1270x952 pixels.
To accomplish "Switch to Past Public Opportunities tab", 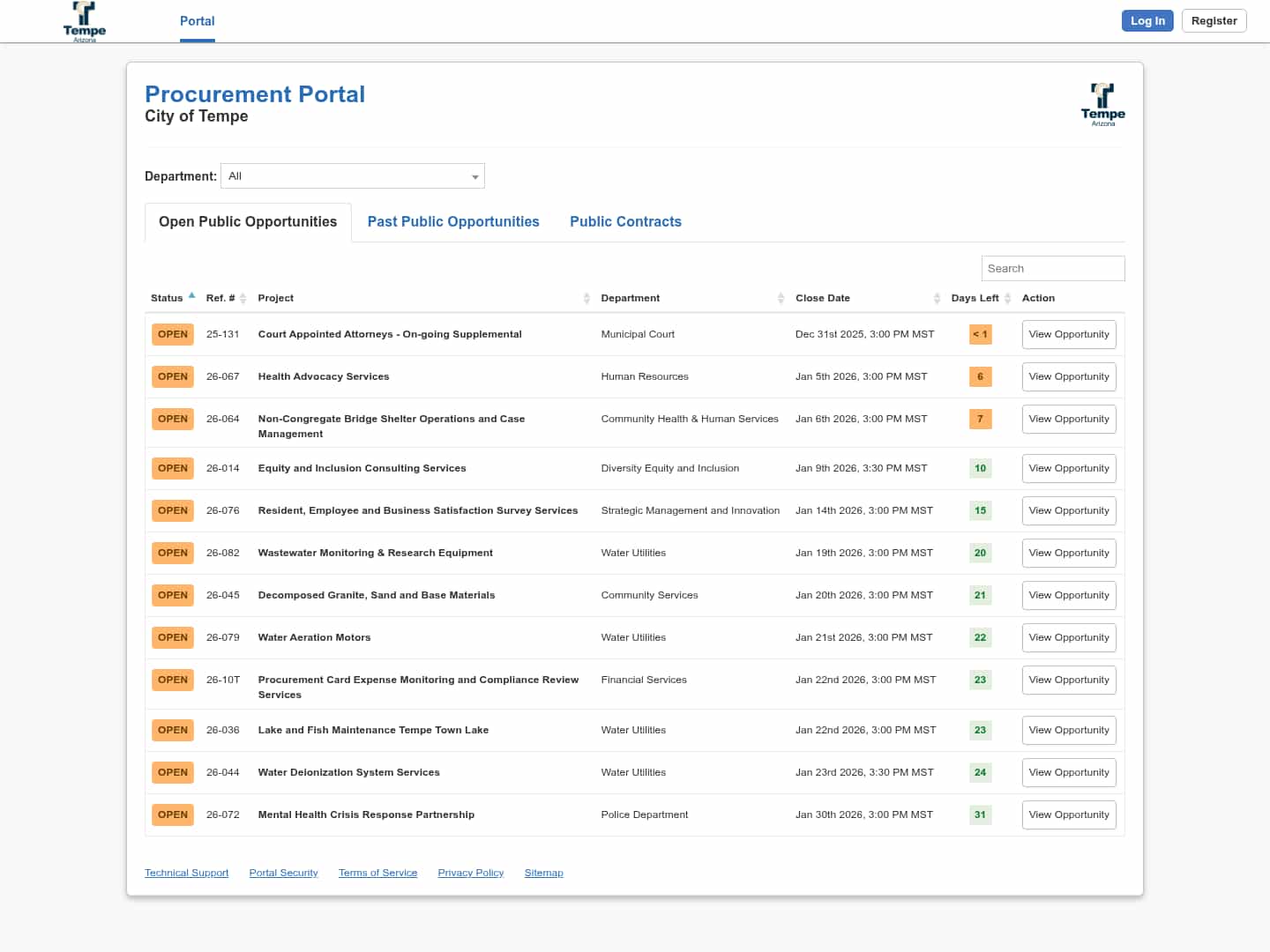I will coord(453,222).
